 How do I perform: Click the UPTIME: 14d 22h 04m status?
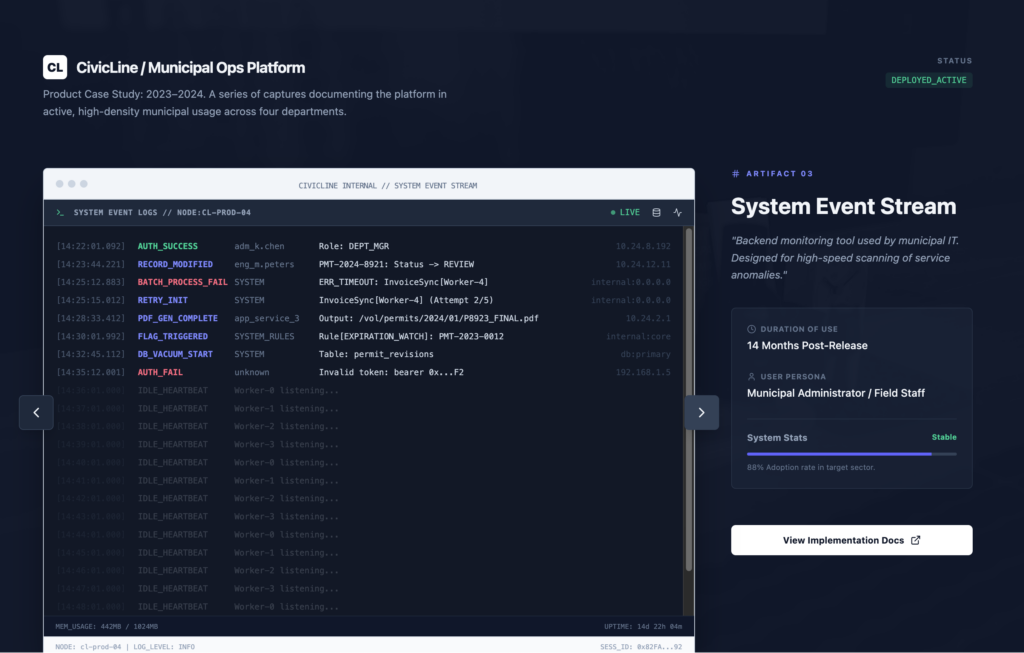pos(643,626)
